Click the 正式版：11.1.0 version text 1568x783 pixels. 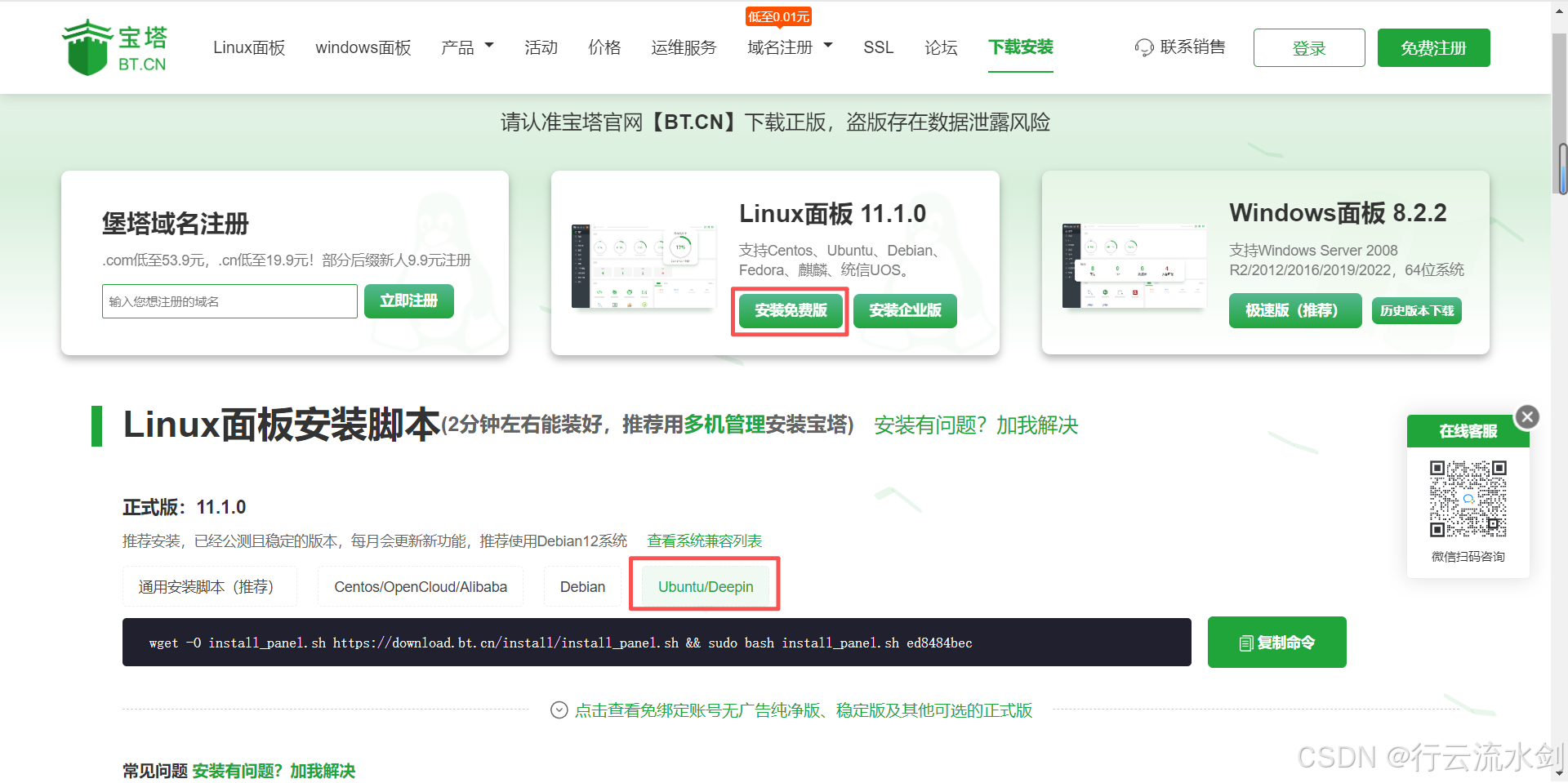(x=185, y=507)
